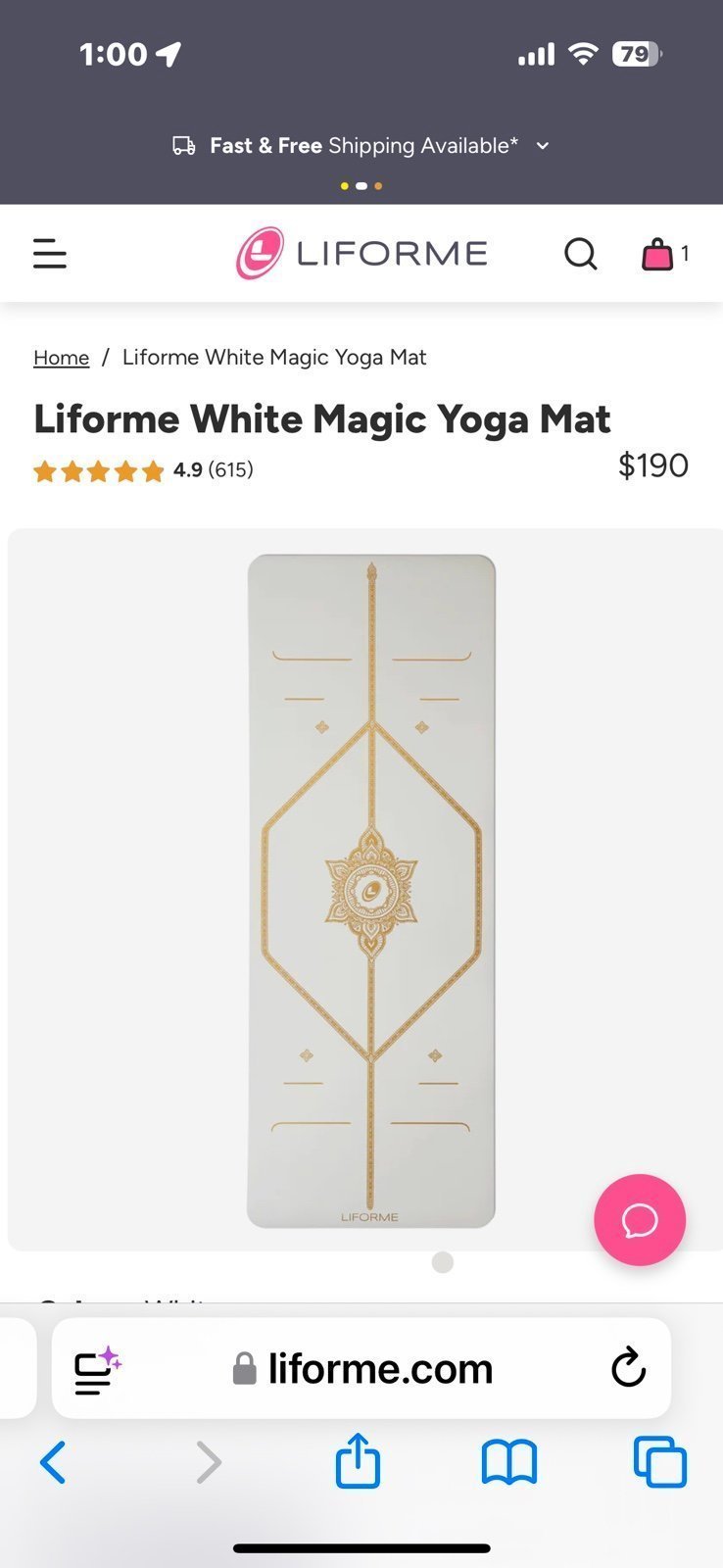Expand the Fast & Free Shipping chevron
Screen dimensions: 723x1568
[543, 146]
